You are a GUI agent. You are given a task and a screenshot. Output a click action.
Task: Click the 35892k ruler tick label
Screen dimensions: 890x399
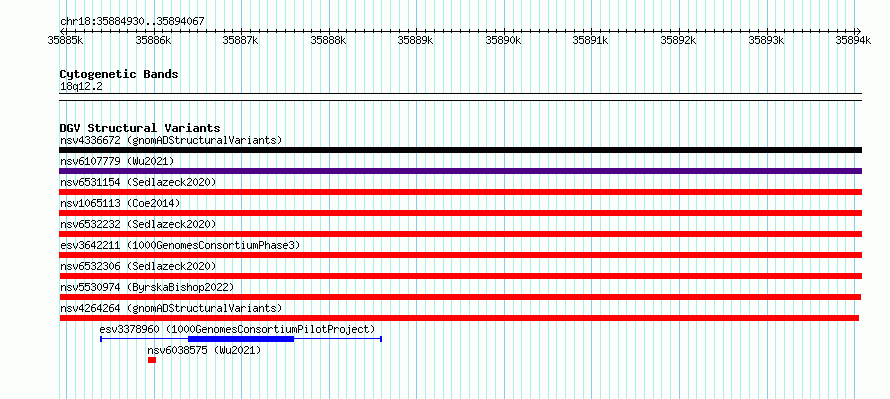[679, 40]
